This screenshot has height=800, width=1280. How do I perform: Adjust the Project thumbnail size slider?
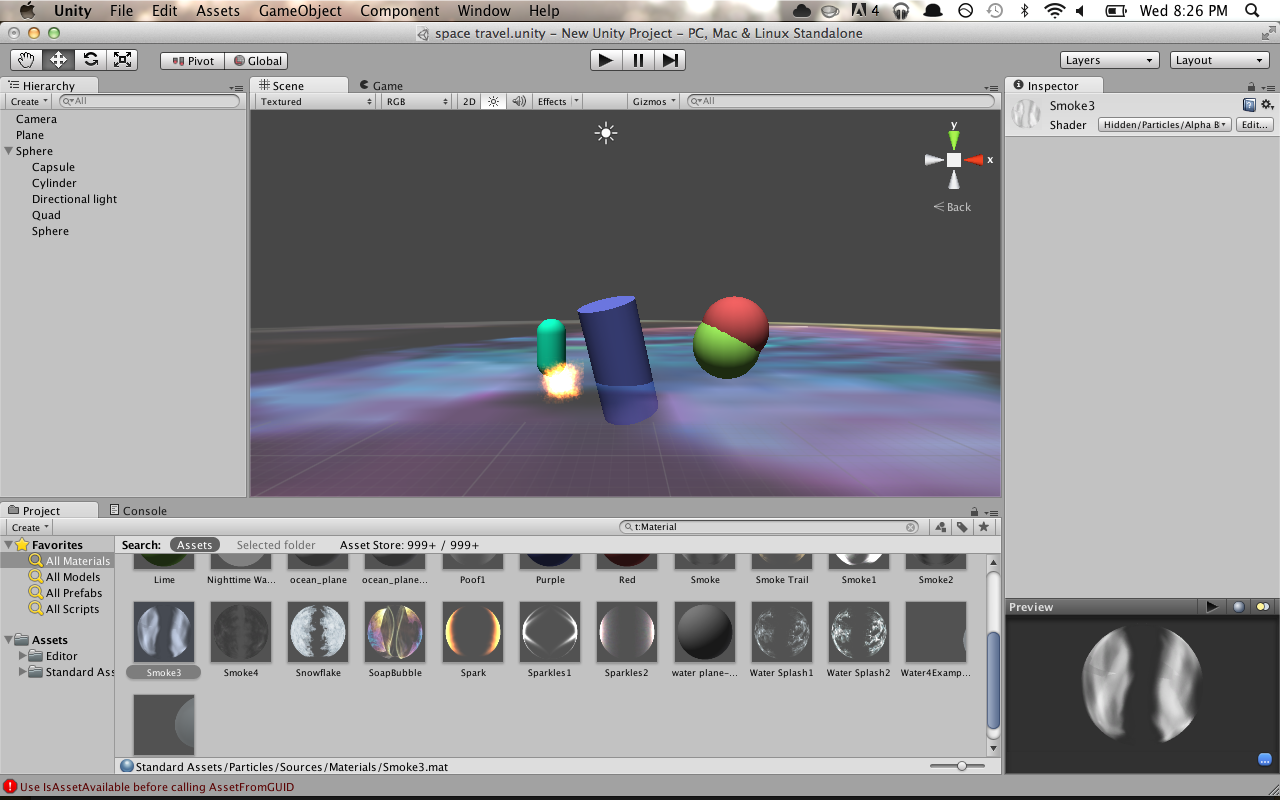pos(962,766)
